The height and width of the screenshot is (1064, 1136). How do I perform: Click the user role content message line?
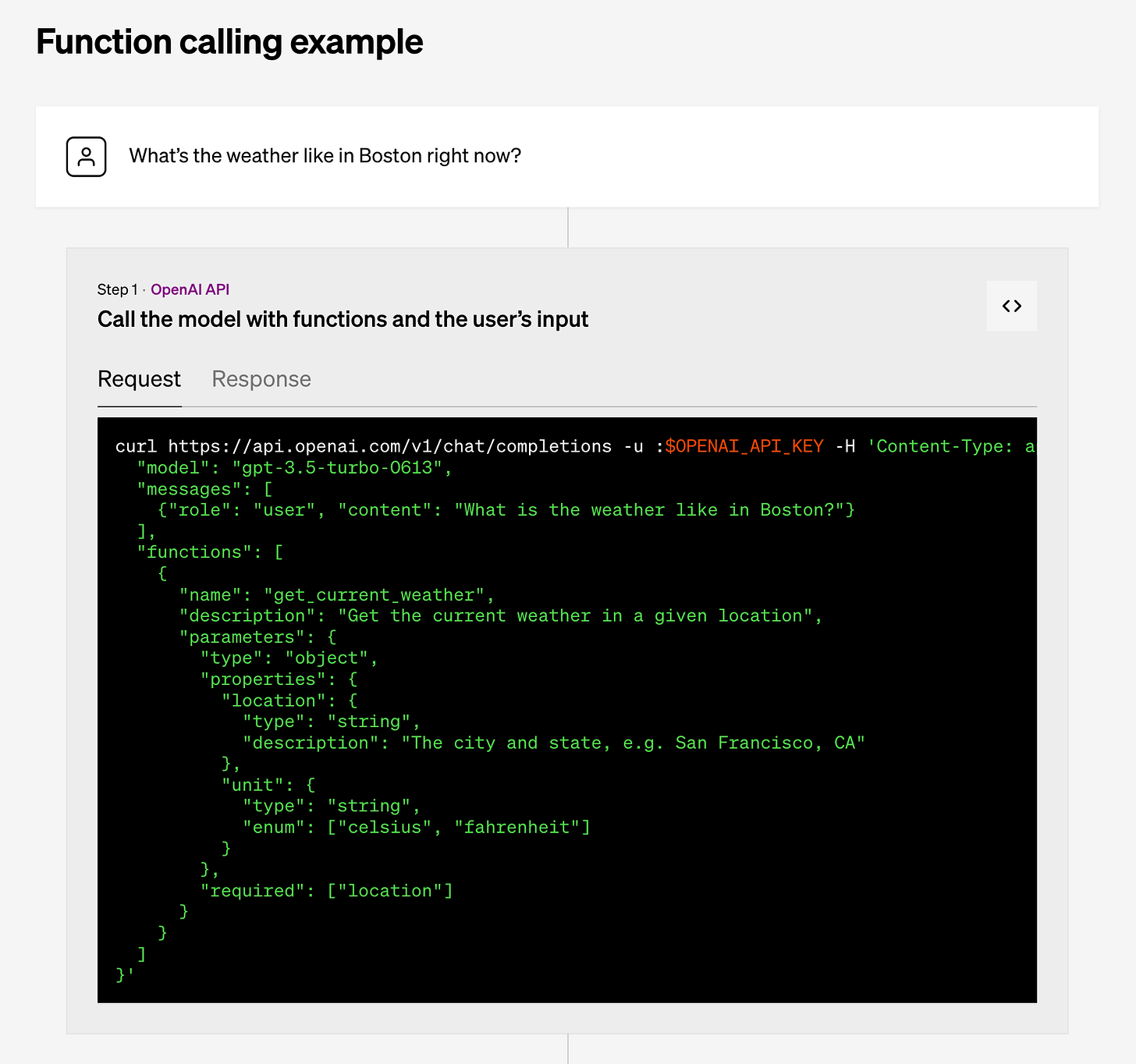506,510
